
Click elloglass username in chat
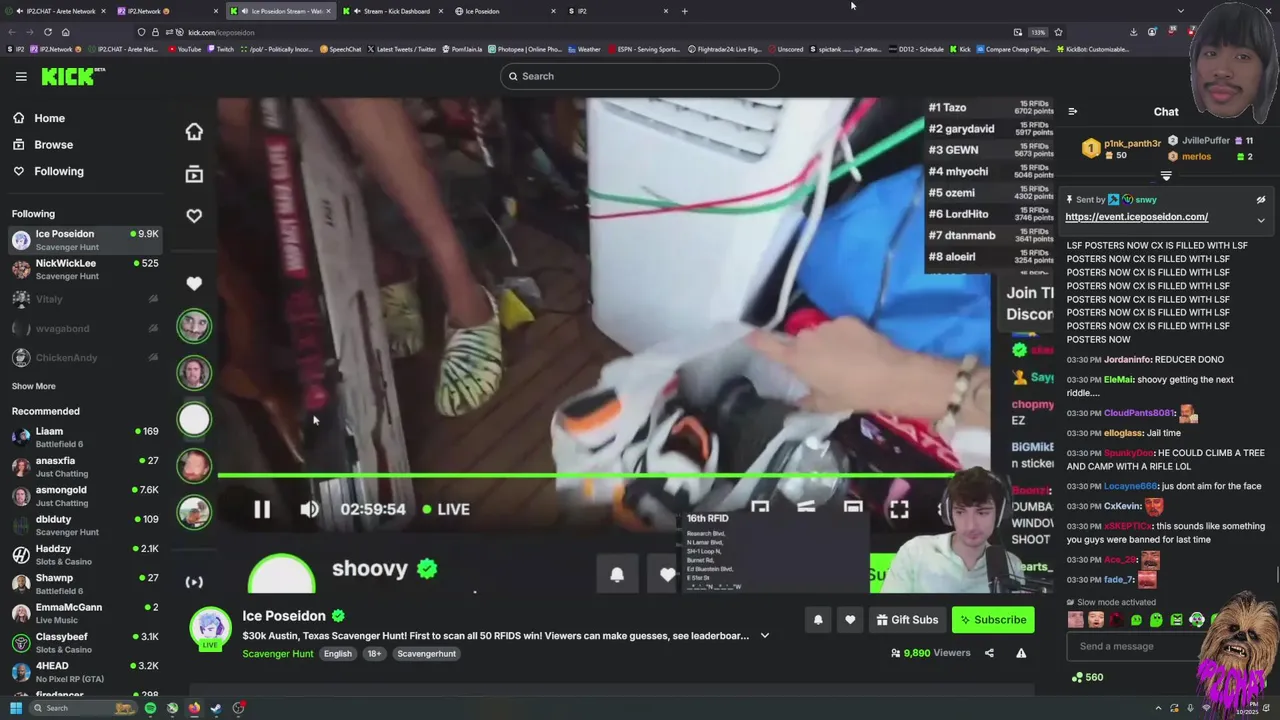1124,433
